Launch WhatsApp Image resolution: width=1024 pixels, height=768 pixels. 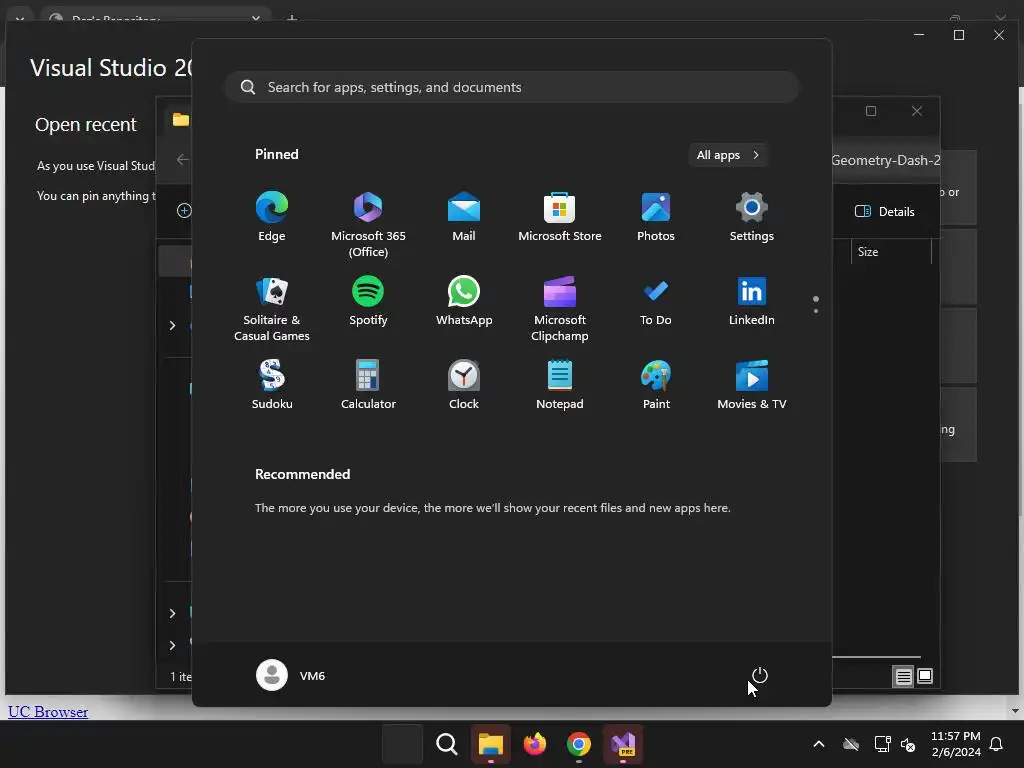coord(464,301)
